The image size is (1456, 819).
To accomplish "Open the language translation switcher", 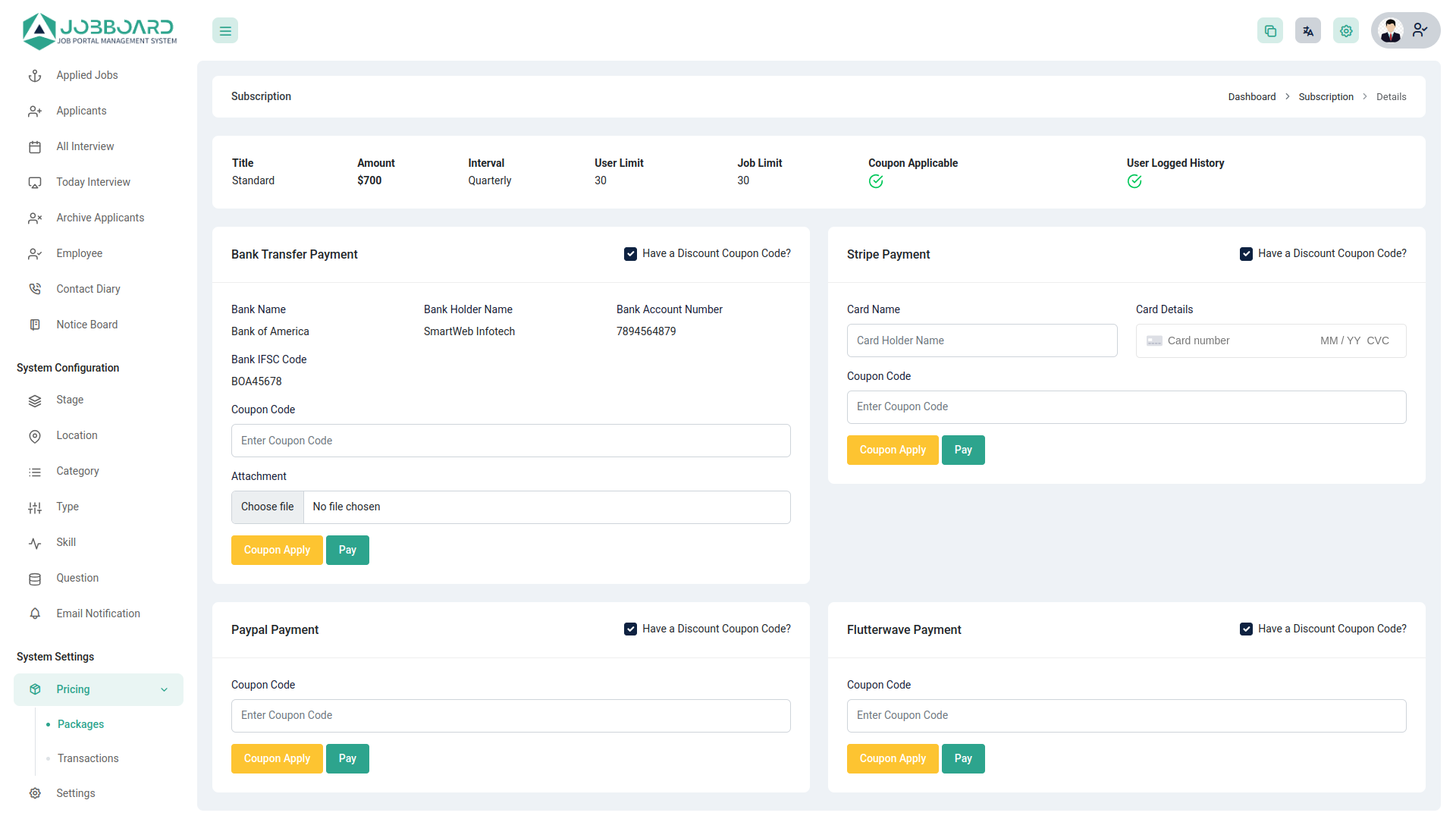I will click(x=1307, y=30).
